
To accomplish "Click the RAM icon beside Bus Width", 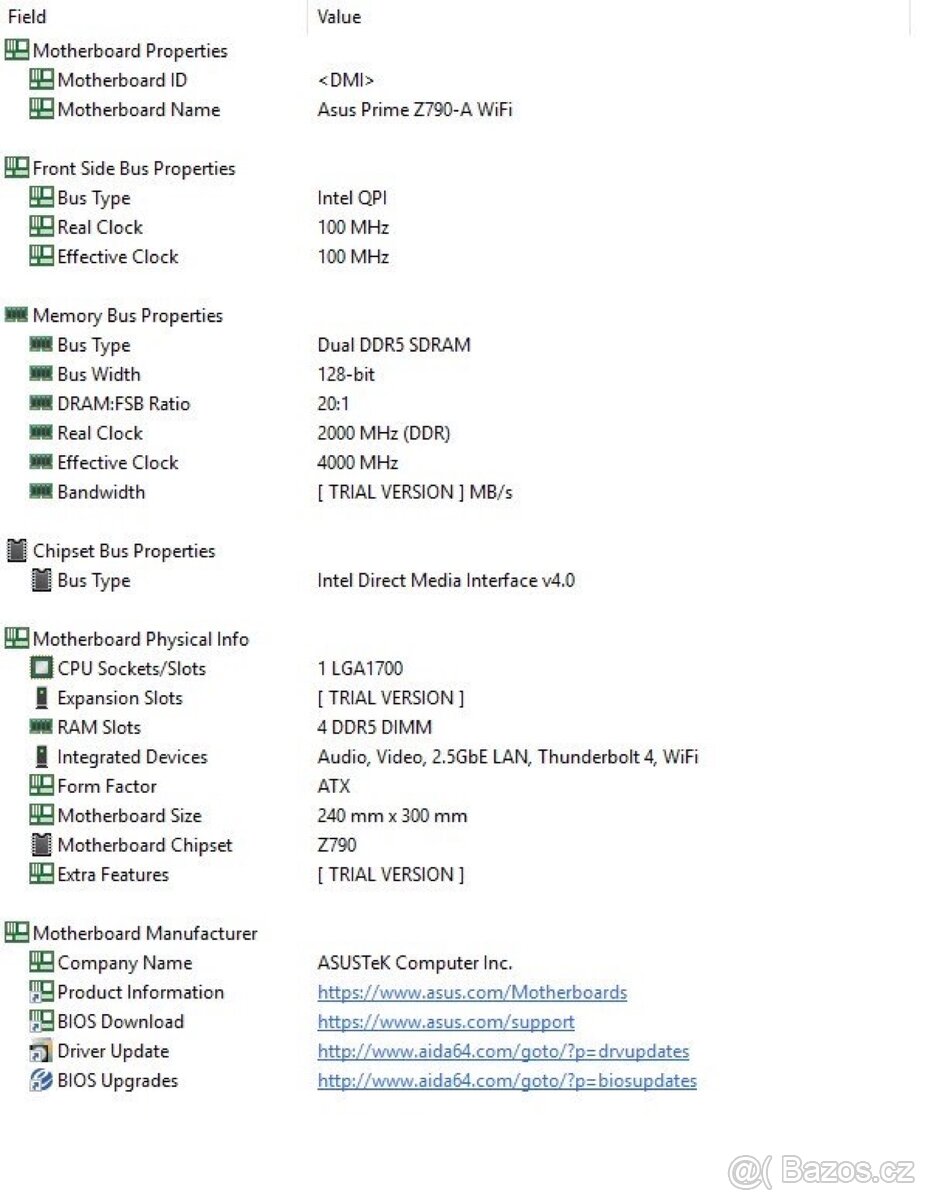I will point(41,374).
